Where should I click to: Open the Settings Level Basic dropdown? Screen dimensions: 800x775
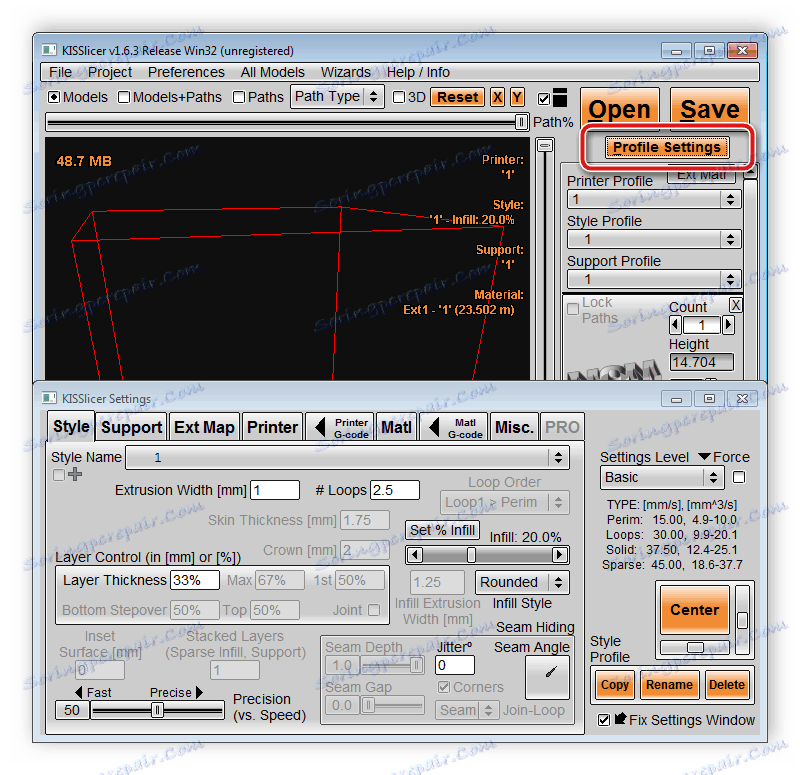click(662, 478)
